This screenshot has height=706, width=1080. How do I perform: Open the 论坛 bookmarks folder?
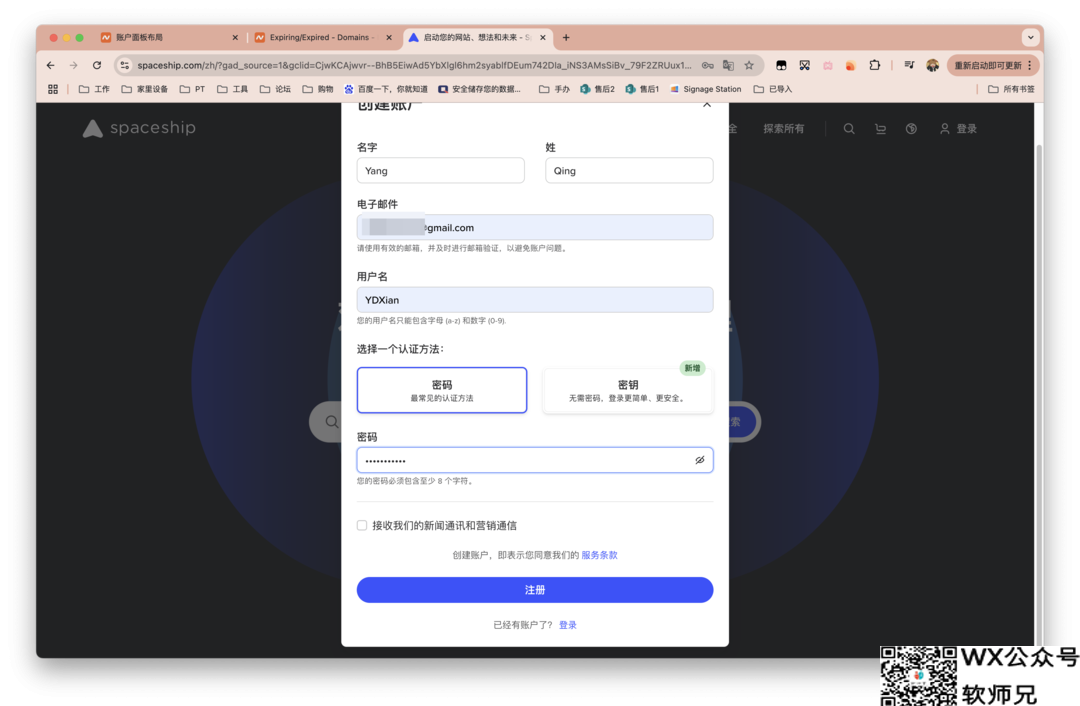tap(275, 89)
